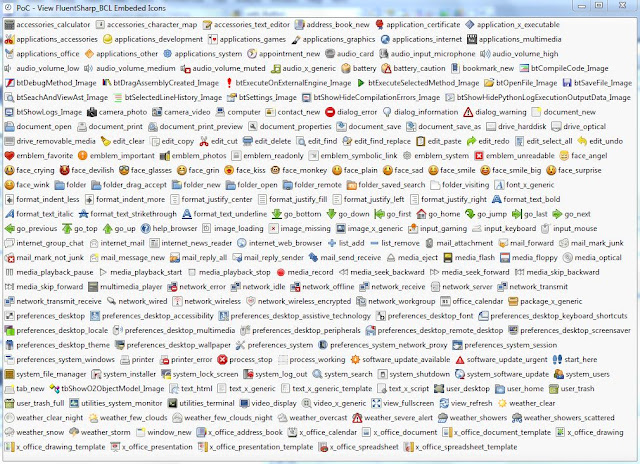Click the "media_seek_forward" label
The width and height of the screenshot is (640, 464).
476,272
